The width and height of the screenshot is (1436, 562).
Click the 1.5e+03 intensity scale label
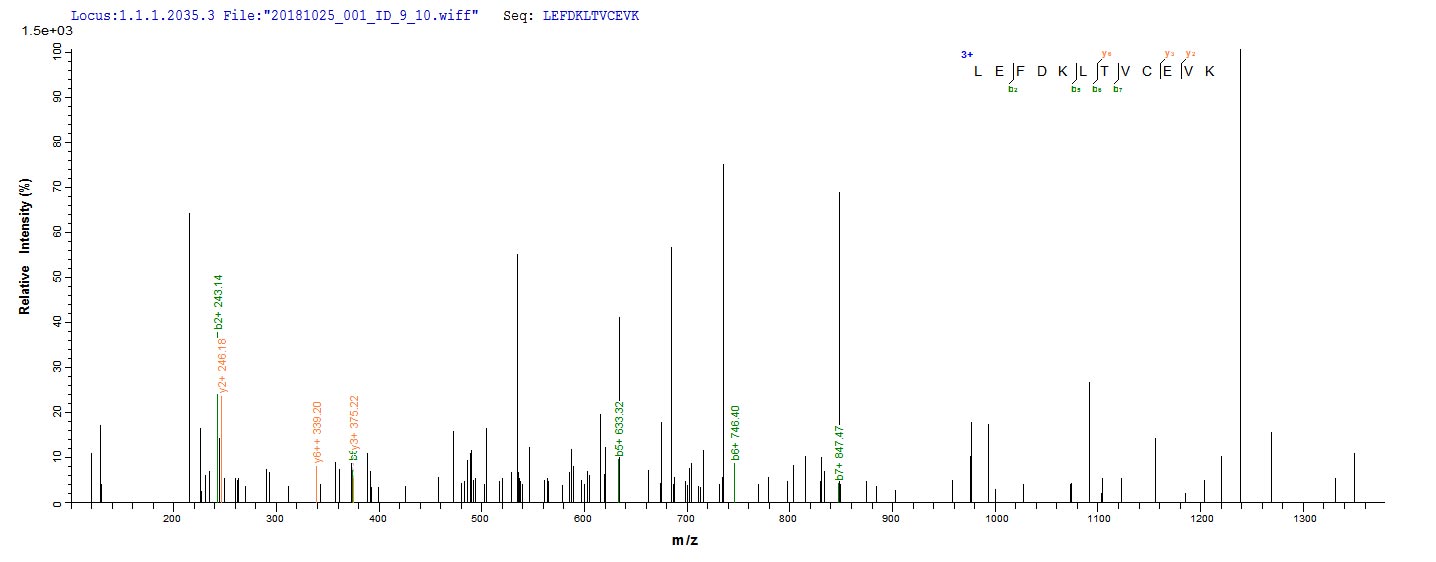click(x=41, y=31)
